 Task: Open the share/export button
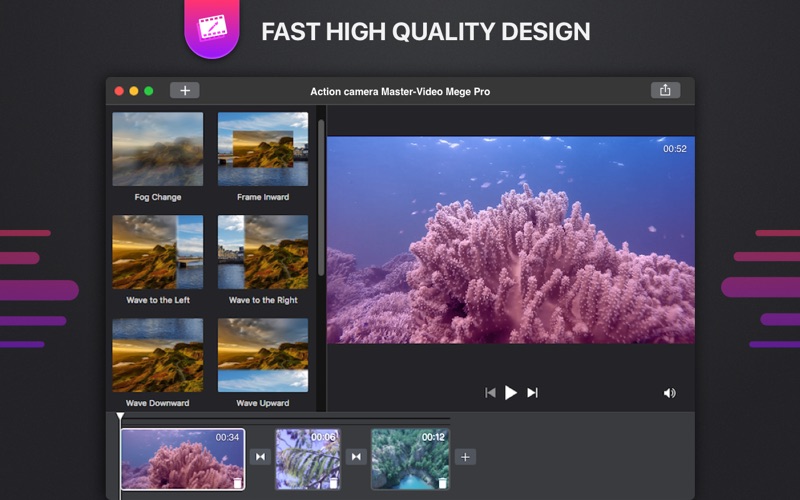point(665,90)
